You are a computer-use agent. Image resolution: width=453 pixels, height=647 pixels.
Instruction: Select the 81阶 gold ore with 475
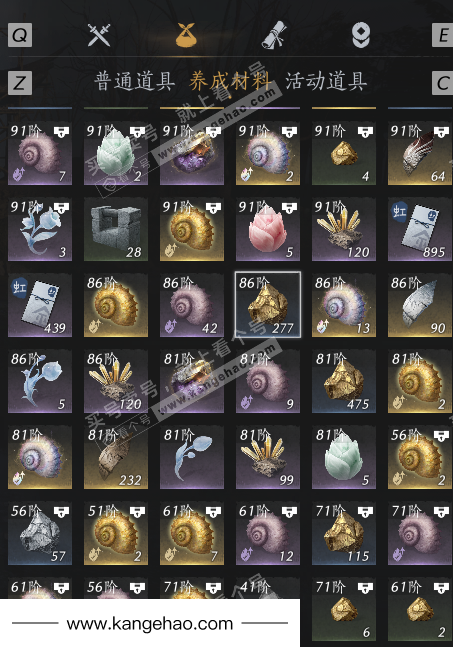(344, 381)
